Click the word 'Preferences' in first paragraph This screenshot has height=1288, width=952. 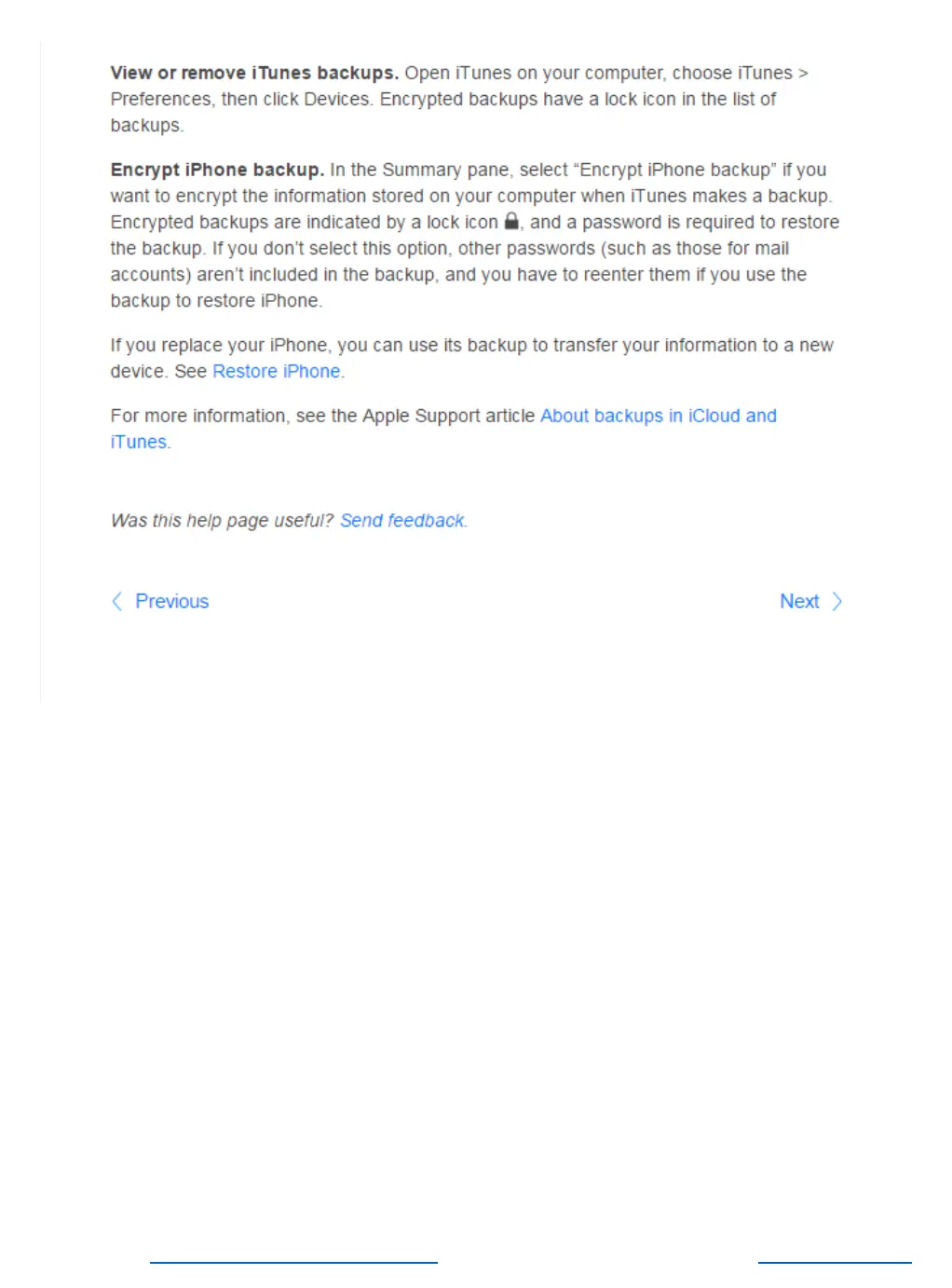pos(161,99)
